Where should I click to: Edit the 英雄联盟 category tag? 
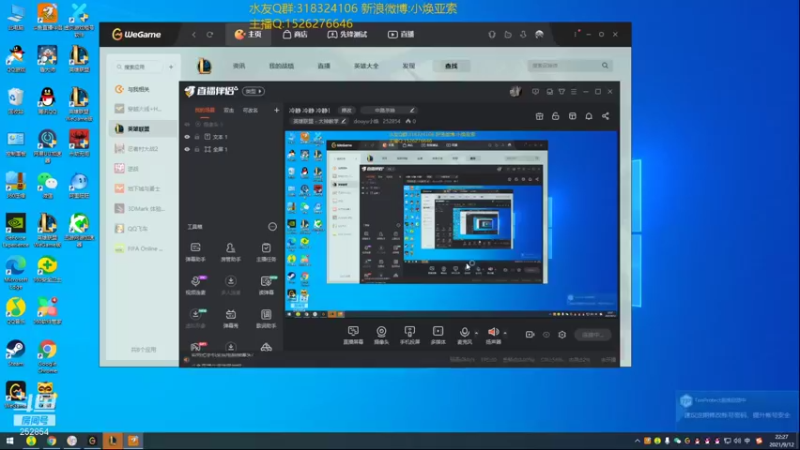click(318, 121)
